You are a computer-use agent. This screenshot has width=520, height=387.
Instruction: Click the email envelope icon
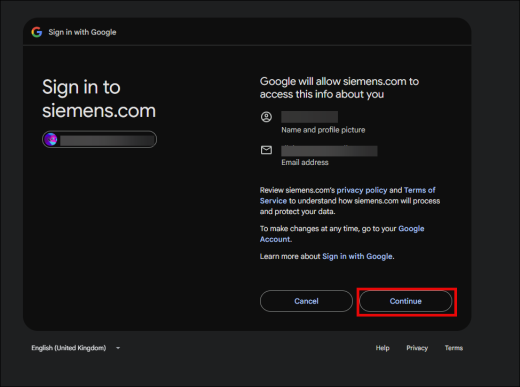point(266,150)
